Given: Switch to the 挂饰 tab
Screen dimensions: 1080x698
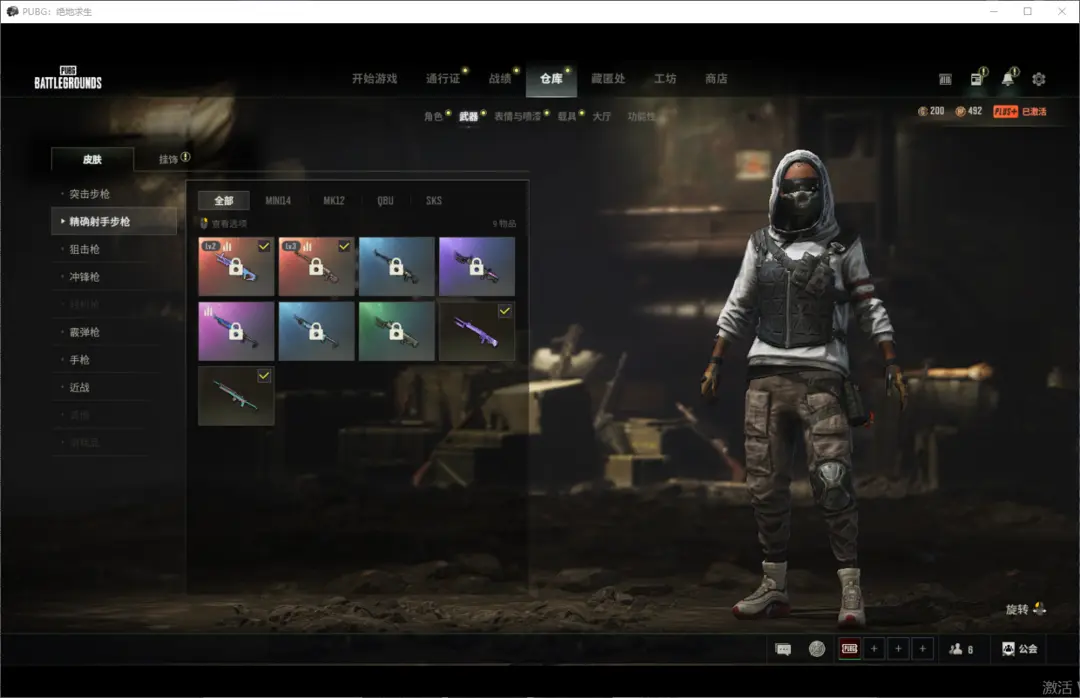Looking at the screenshot, I should (x=169, y=159).
